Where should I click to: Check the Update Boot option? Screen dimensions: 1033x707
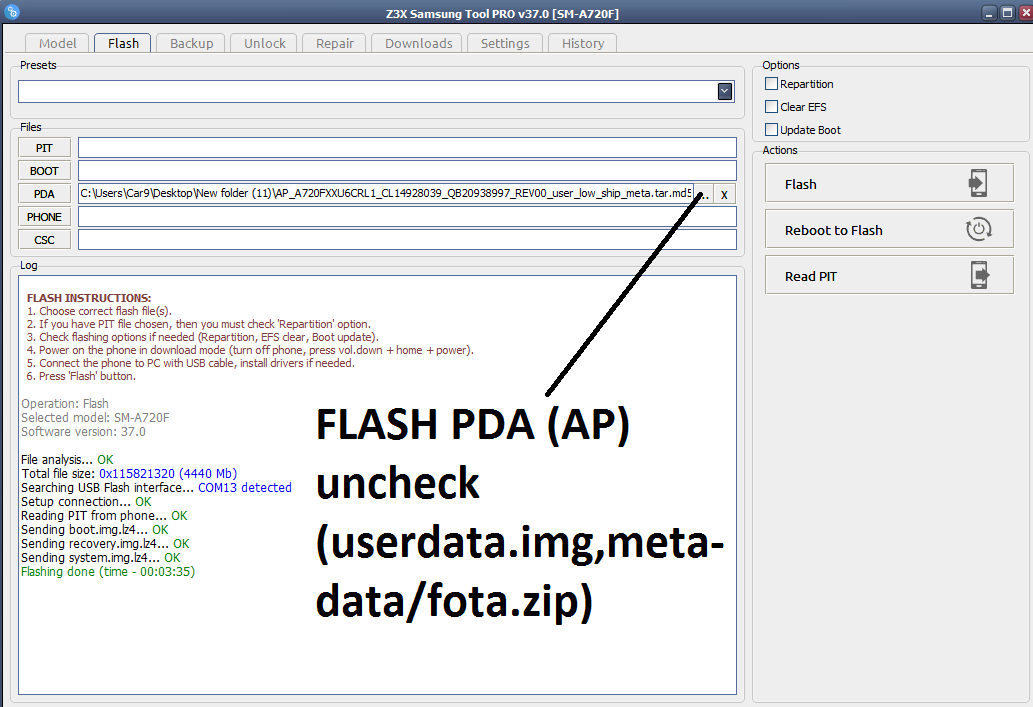click(x=771, y=130)
